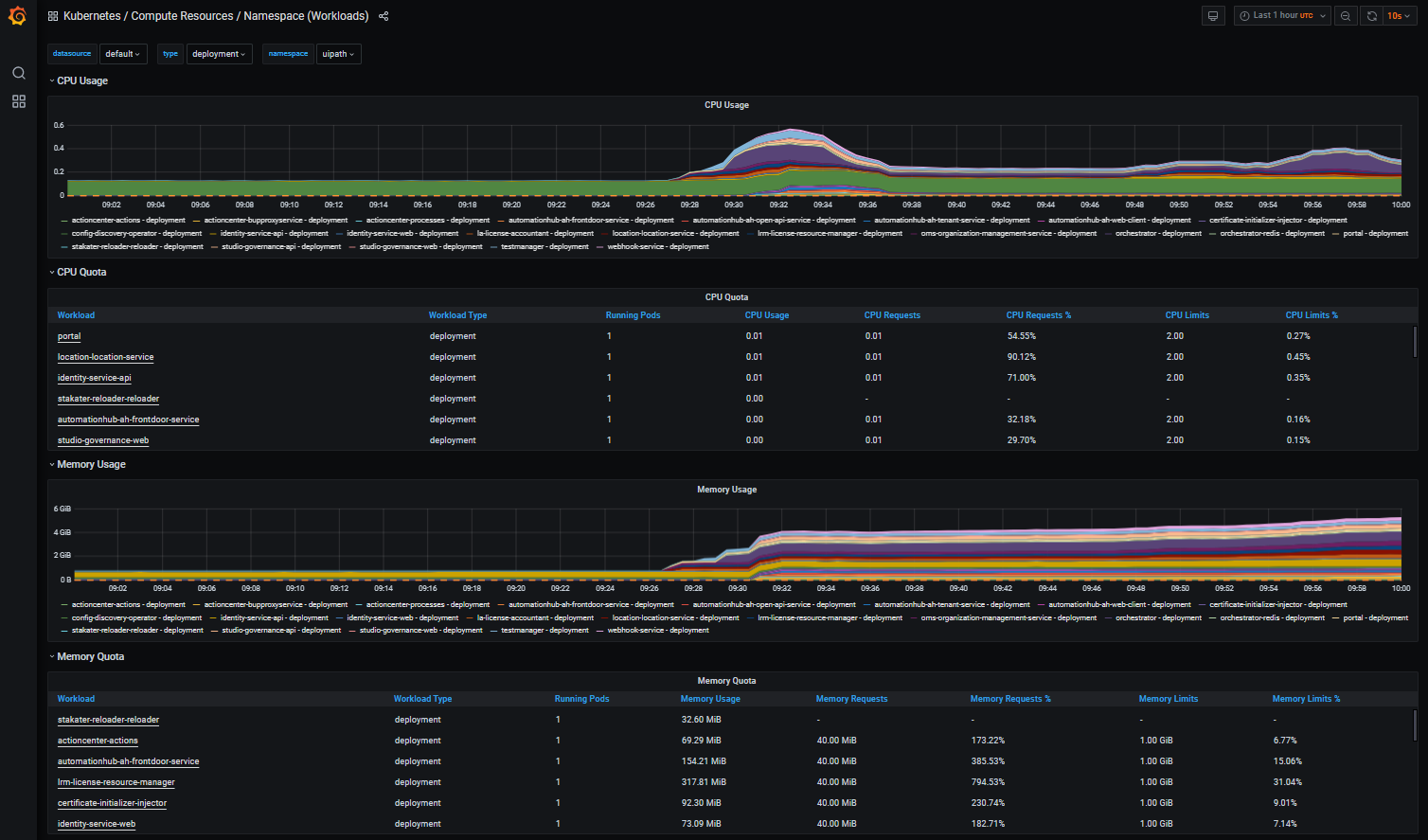Open the portal workload link in CPU Quota
The height and width of the screenshot is (840, 1428).
(x=69, y=336)
